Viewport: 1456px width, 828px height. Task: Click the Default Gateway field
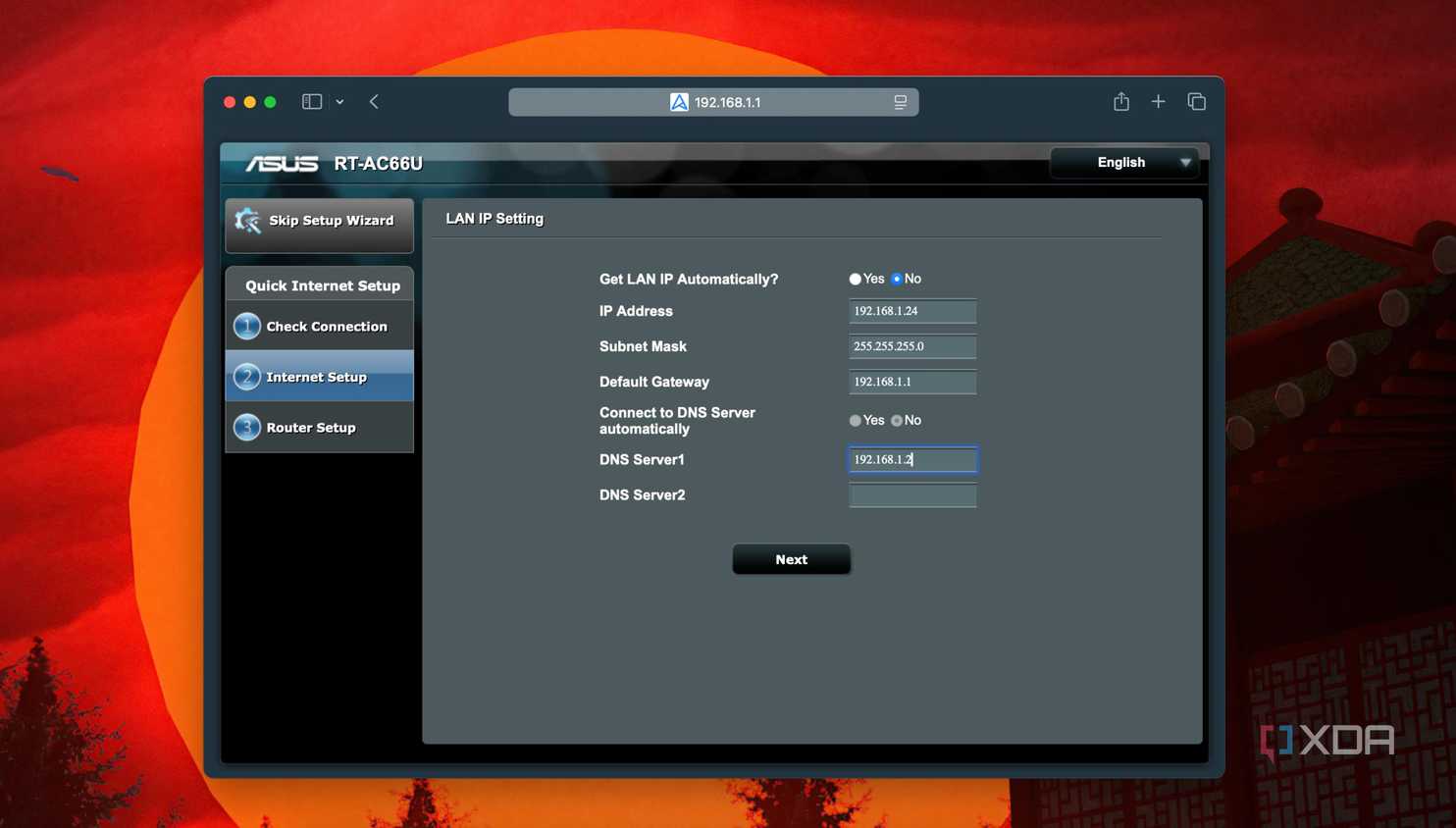[x=912, y=382]
